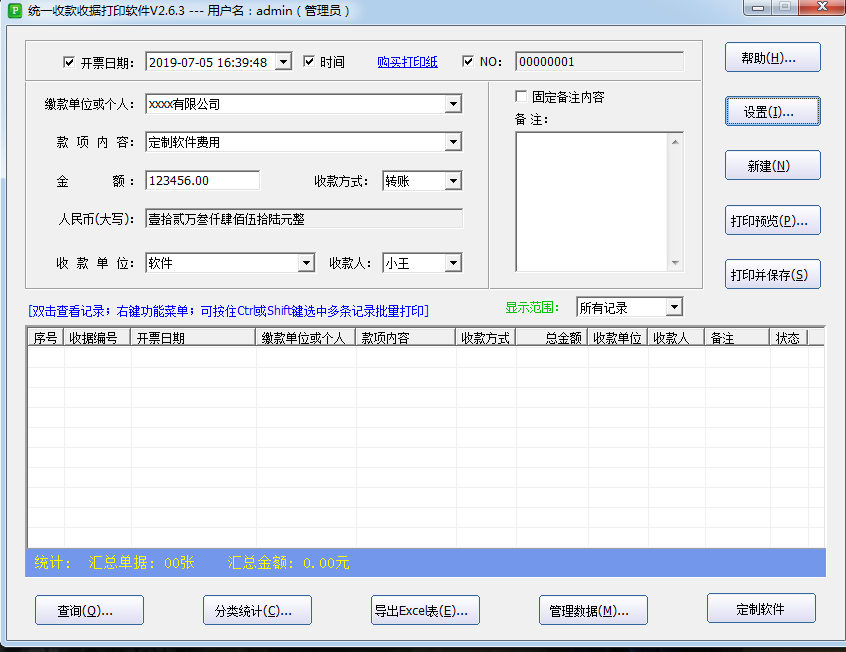Open the 开票日期 date dropdown
This screenshot has width=846, height=652.
(283, 62)
